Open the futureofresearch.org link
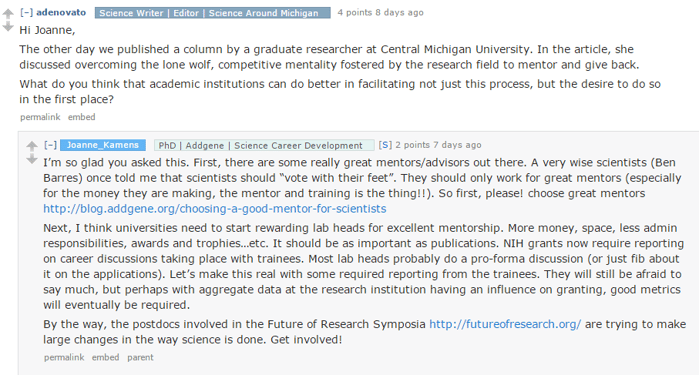Screen dimensions: 699x375 click(505, 324)
